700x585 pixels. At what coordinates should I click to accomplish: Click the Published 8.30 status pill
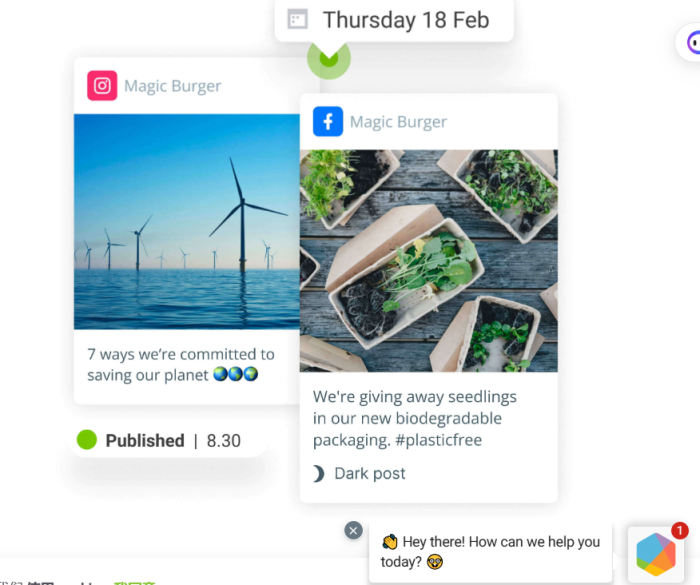click(168, 440)
